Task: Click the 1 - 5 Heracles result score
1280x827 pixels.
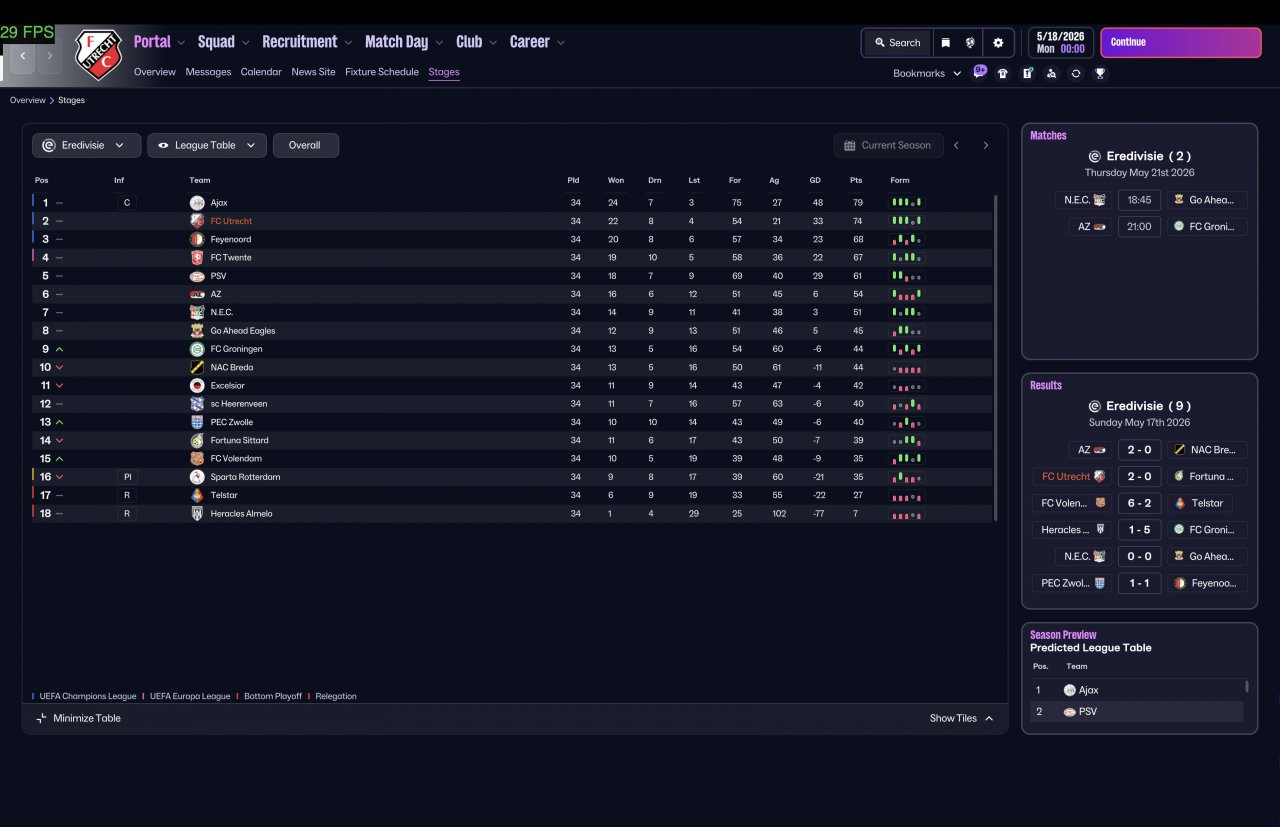Action: click(1139, 530)
